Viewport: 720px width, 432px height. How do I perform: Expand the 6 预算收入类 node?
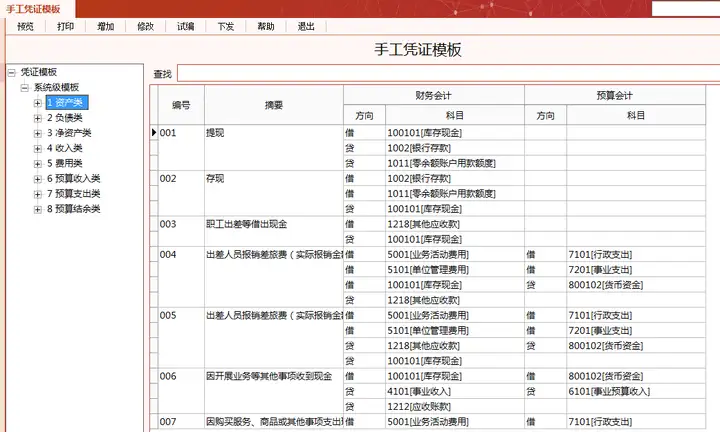38,179
